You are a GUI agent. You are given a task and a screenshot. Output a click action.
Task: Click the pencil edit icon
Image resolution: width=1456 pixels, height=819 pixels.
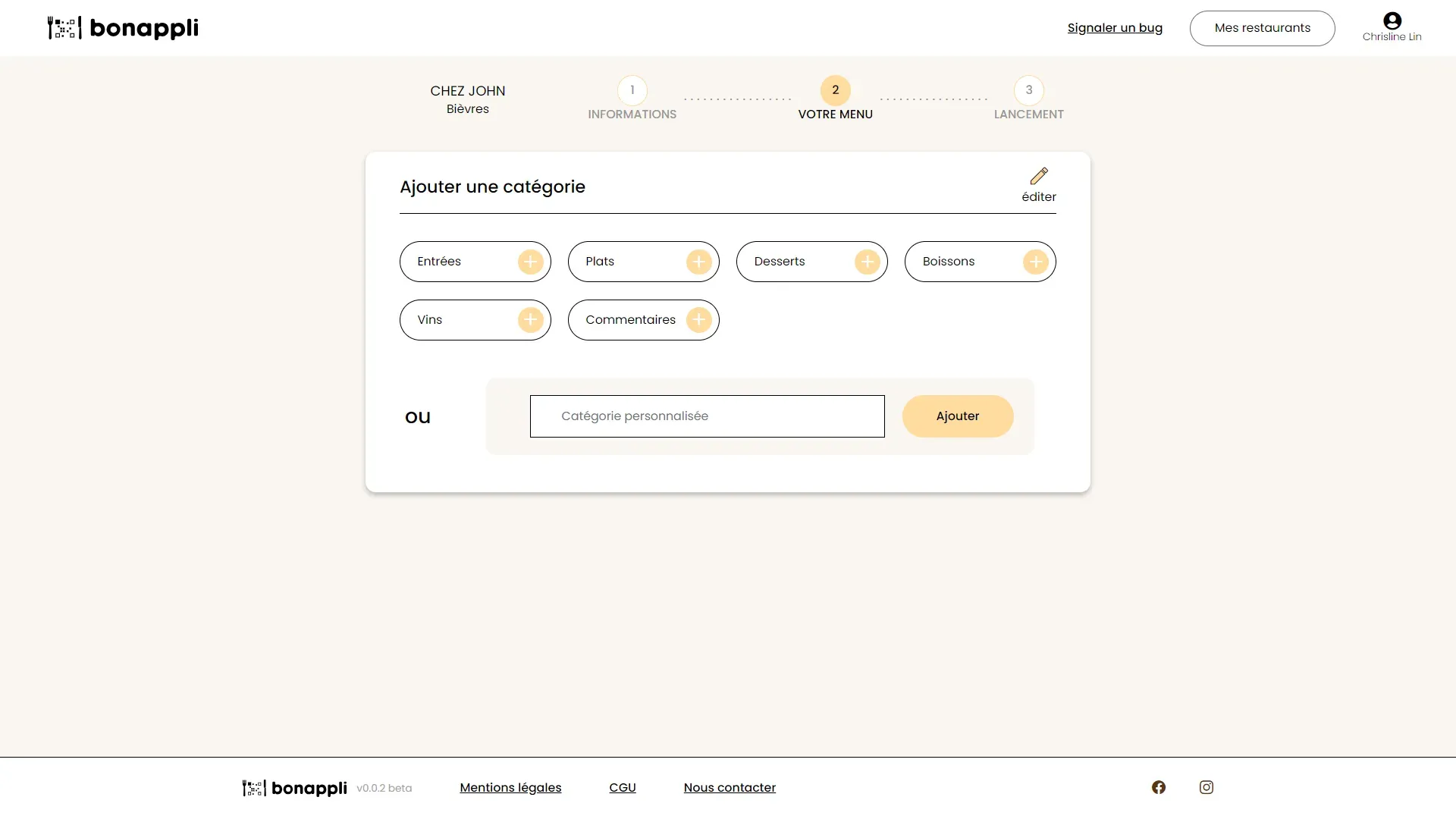click(x=1039, y=176)
